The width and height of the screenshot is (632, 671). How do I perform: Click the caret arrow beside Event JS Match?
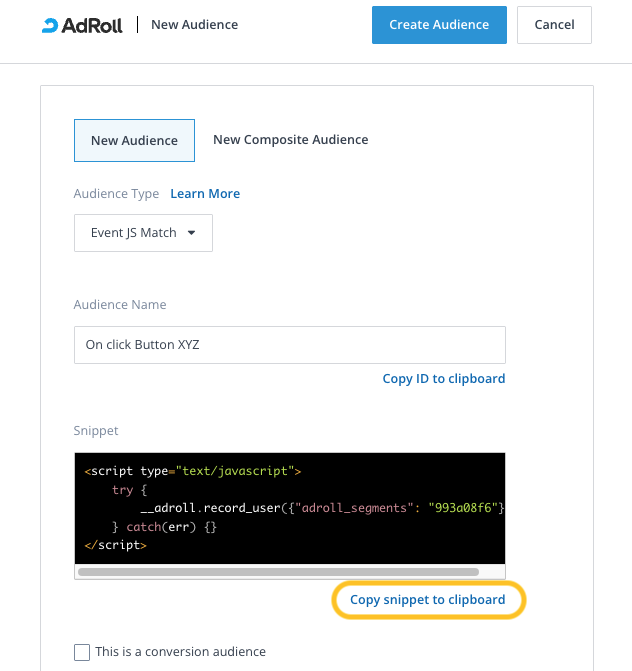[x=192, y=233]
